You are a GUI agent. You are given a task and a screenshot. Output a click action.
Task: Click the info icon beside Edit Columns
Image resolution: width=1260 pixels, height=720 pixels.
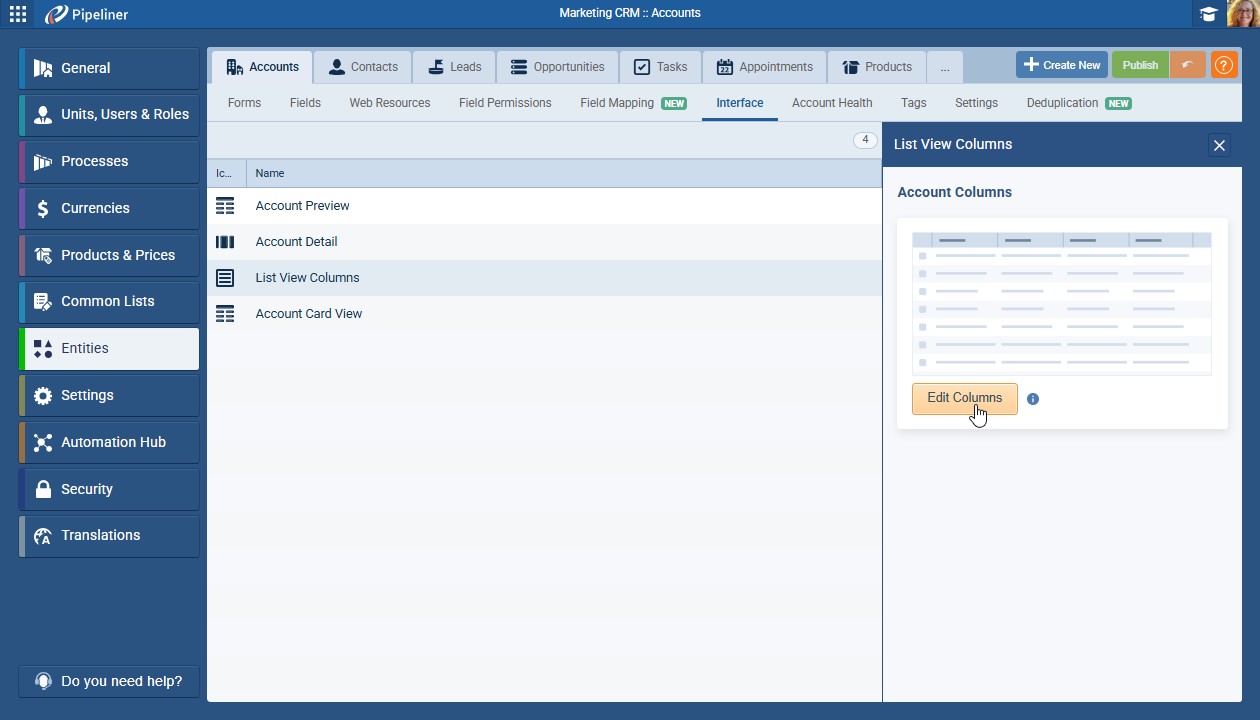1033,399
